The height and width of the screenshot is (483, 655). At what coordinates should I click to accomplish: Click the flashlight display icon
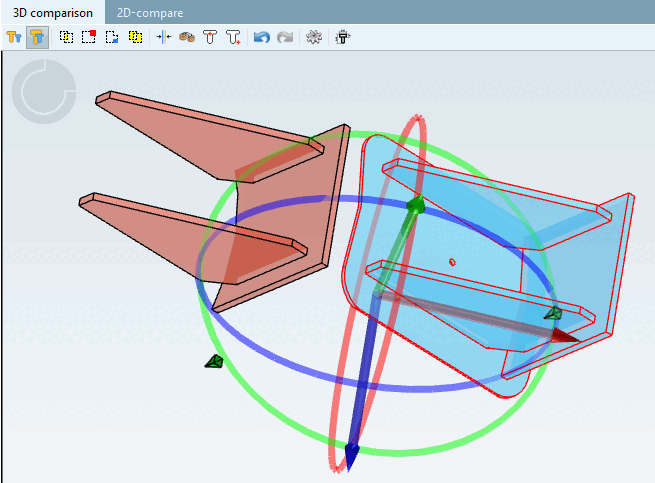click(x=343, y=37)
